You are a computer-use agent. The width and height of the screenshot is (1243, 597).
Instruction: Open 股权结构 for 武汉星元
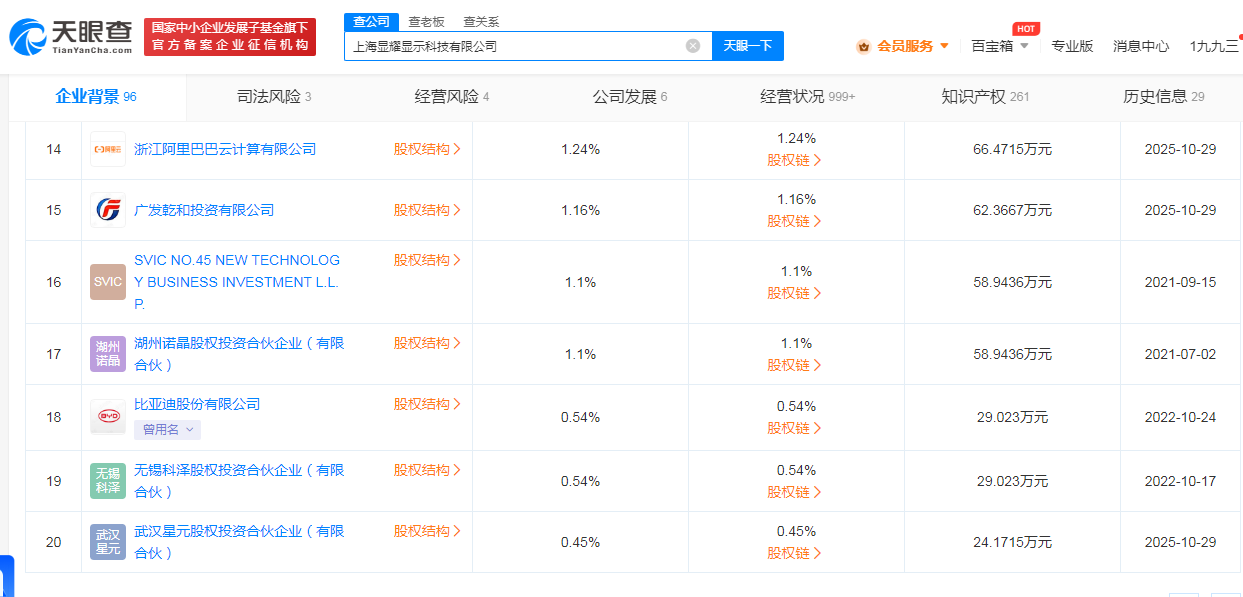click(x=427, y=531)
